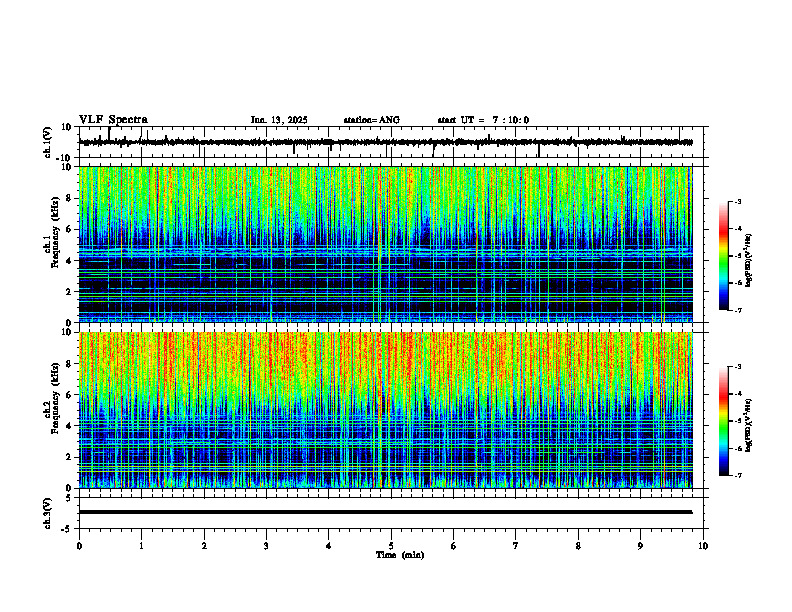Screen dimensions: 792x612
Task: Click the '4' kHz tick on ch.1 frequency axis
Action: coord(70,261)
